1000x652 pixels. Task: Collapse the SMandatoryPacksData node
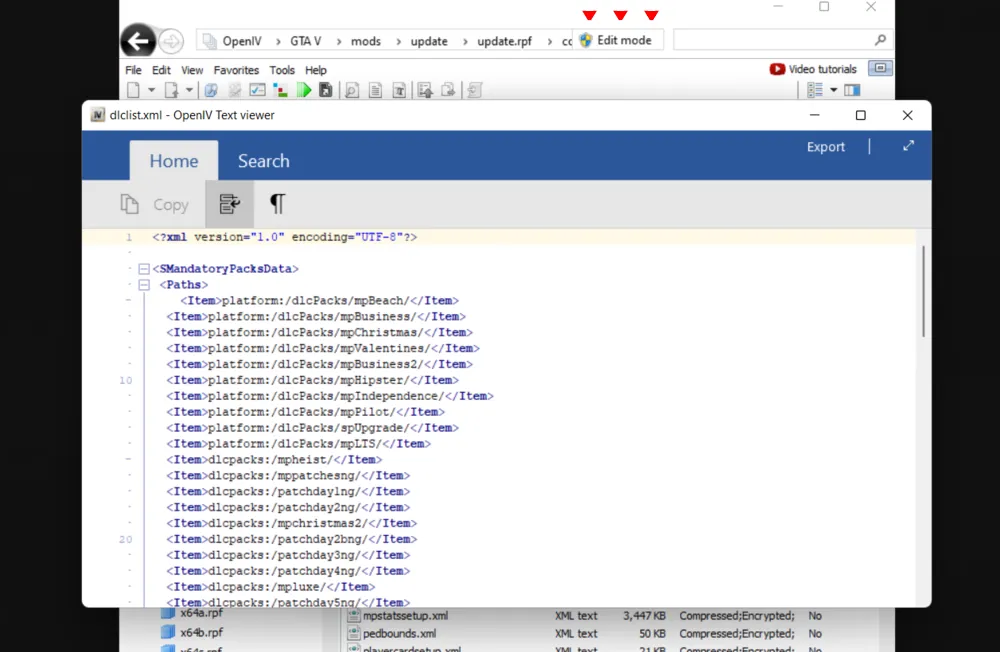pos(144,269)
